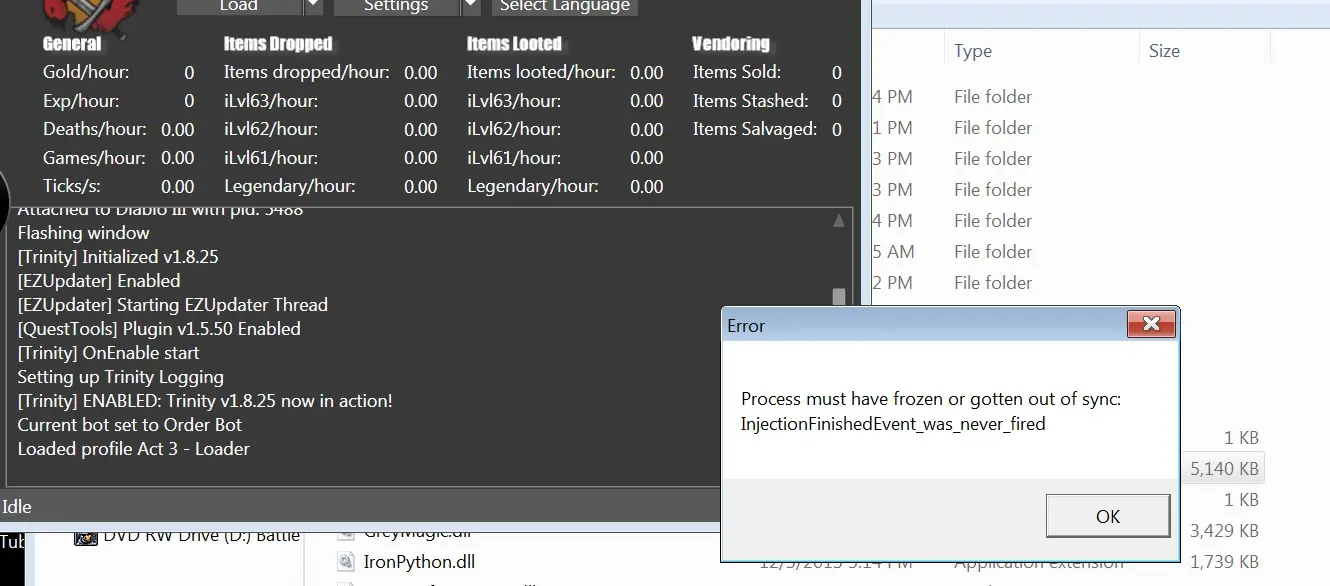Close the Error dialog with the X
The height and width of the screenshot is (586, 1330).
pyautogui.click(x=1150, y=324)
